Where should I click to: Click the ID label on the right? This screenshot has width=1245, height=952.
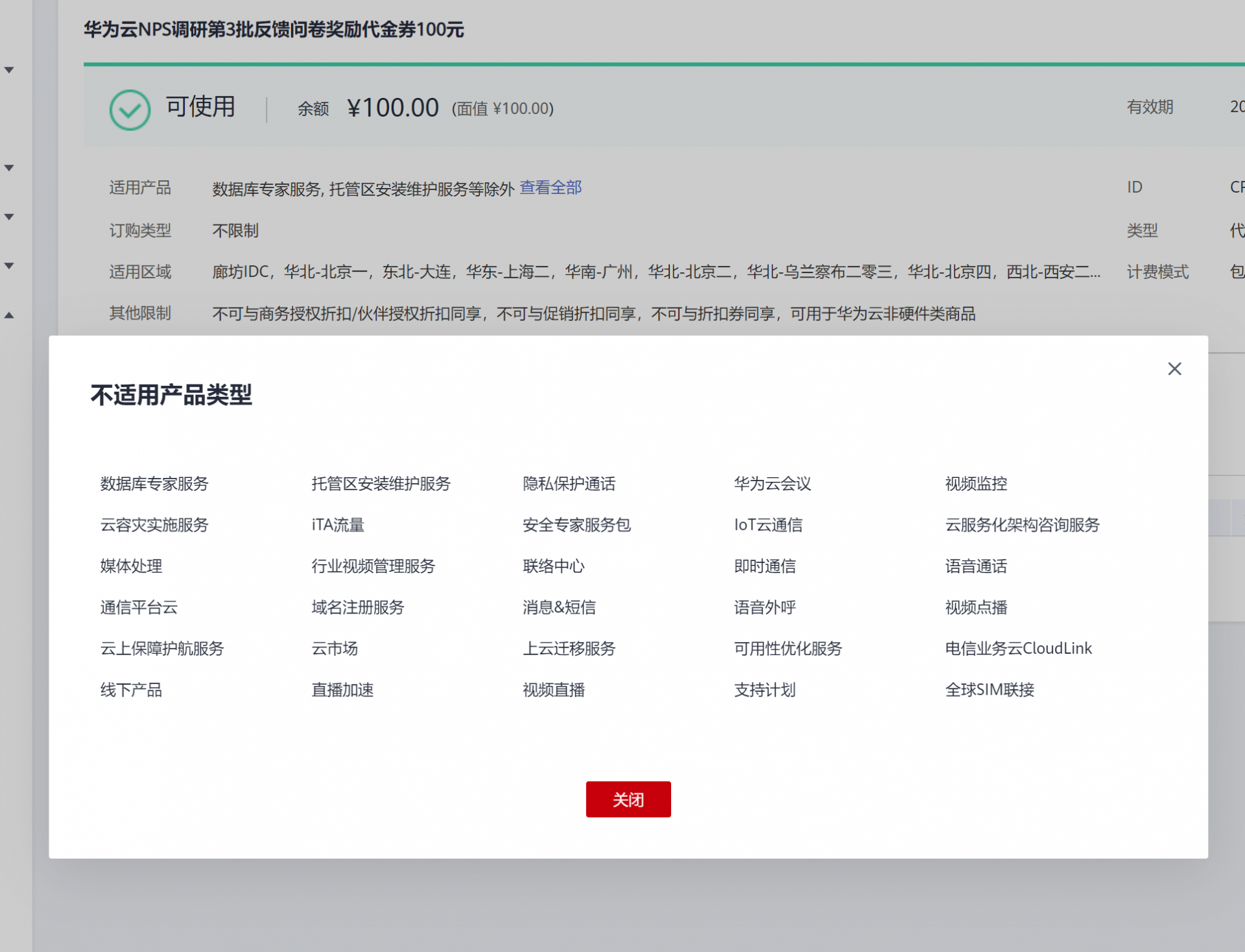coord(1135,187)
